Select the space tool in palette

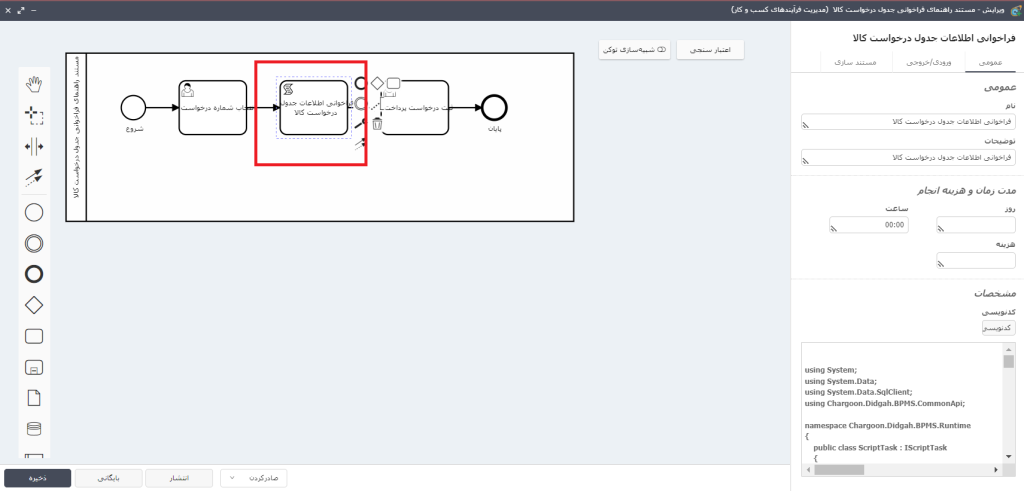[33, 146]
